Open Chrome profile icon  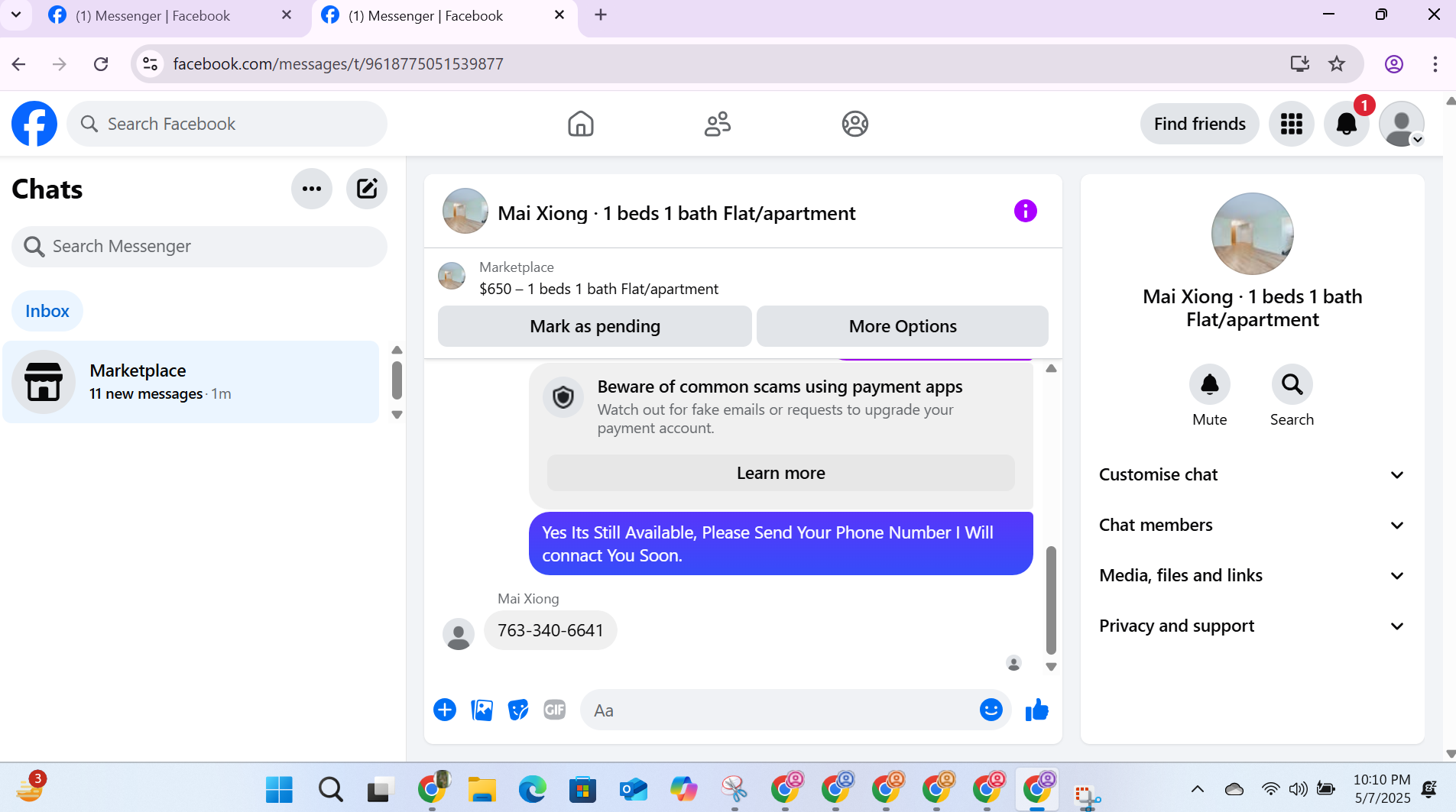pos(1394,64)
